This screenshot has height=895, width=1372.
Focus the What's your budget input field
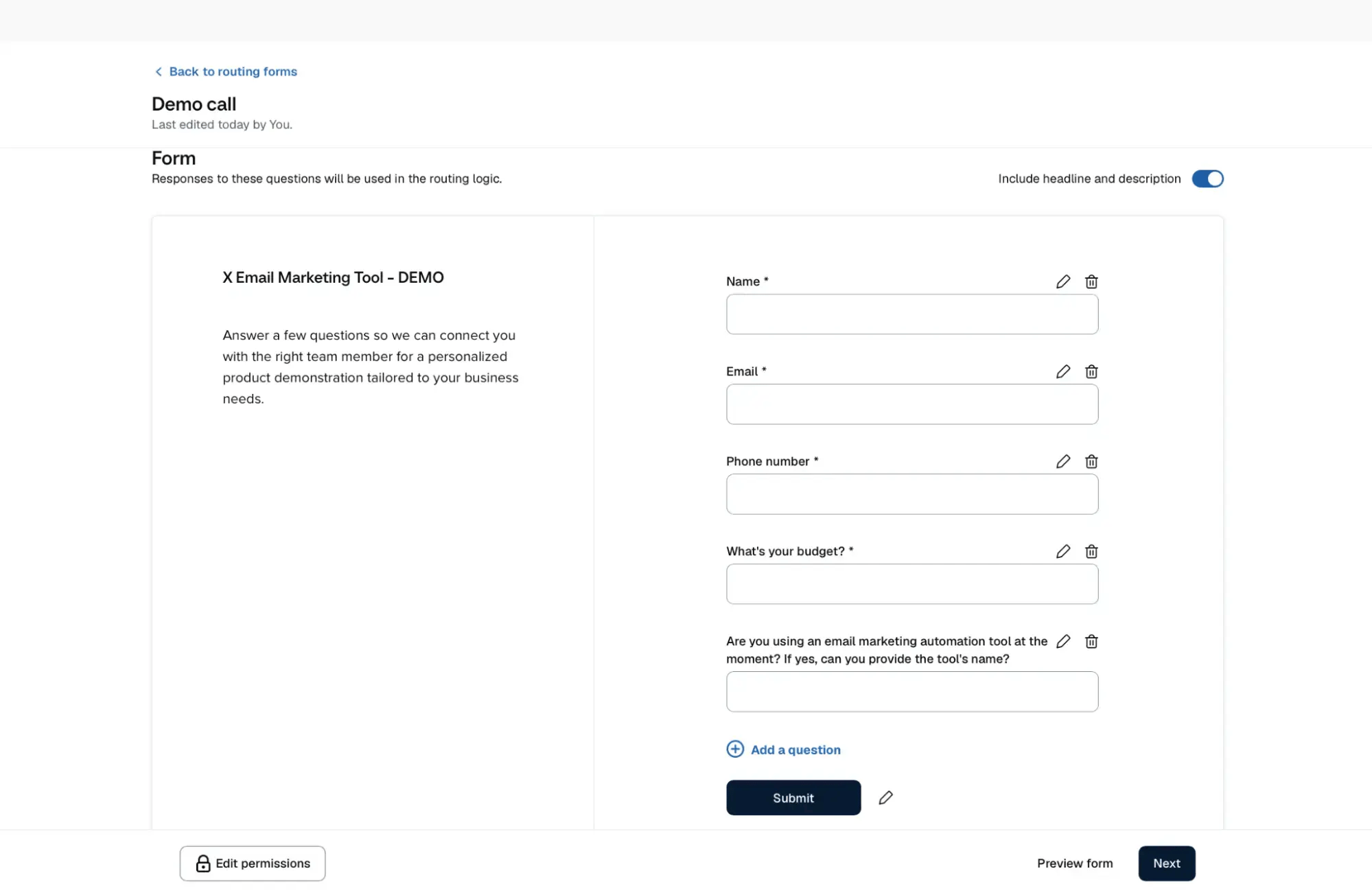coord(912,584)
